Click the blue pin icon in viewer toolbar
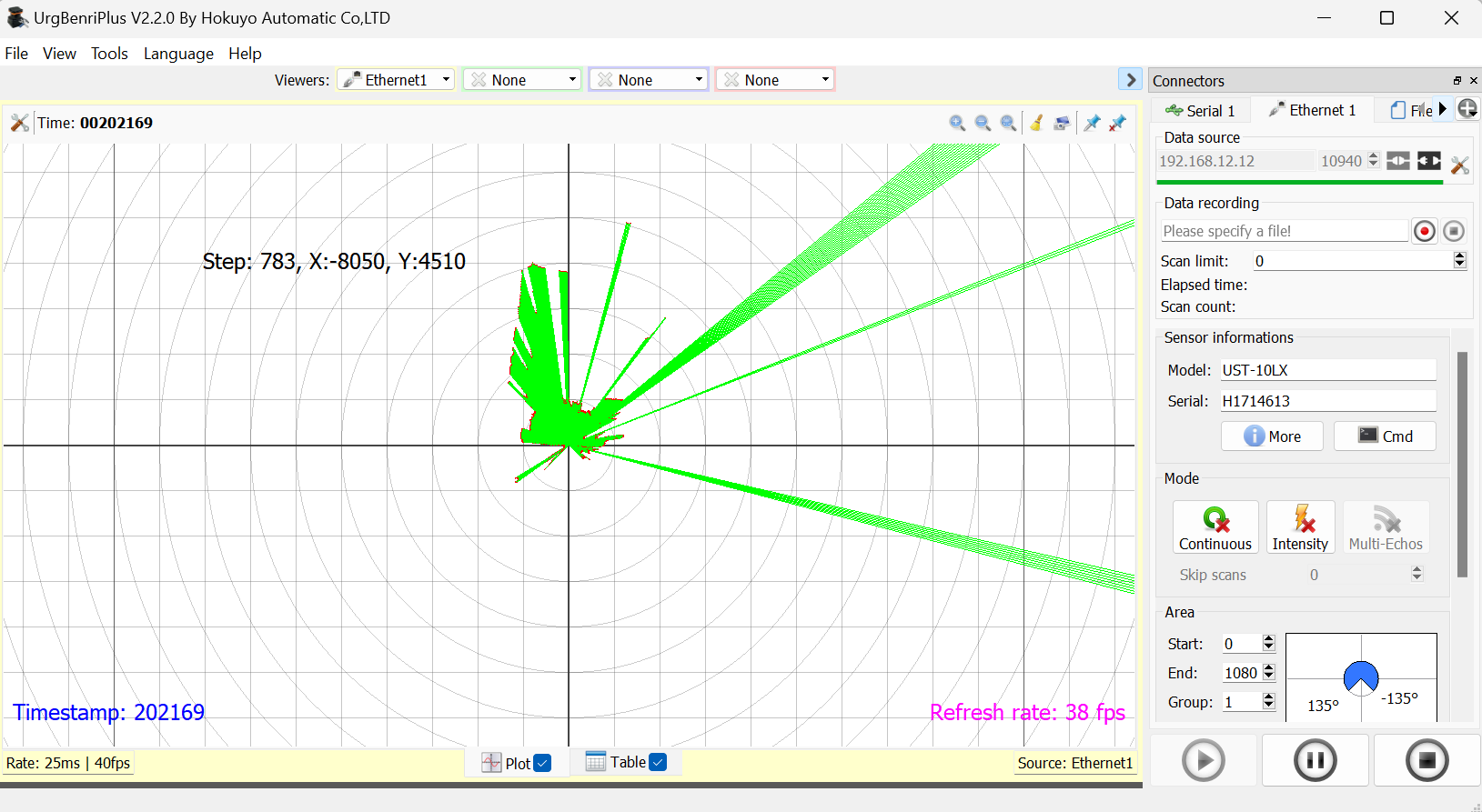This screenshot has height=812, width=1482. (x=1092, y=123)
